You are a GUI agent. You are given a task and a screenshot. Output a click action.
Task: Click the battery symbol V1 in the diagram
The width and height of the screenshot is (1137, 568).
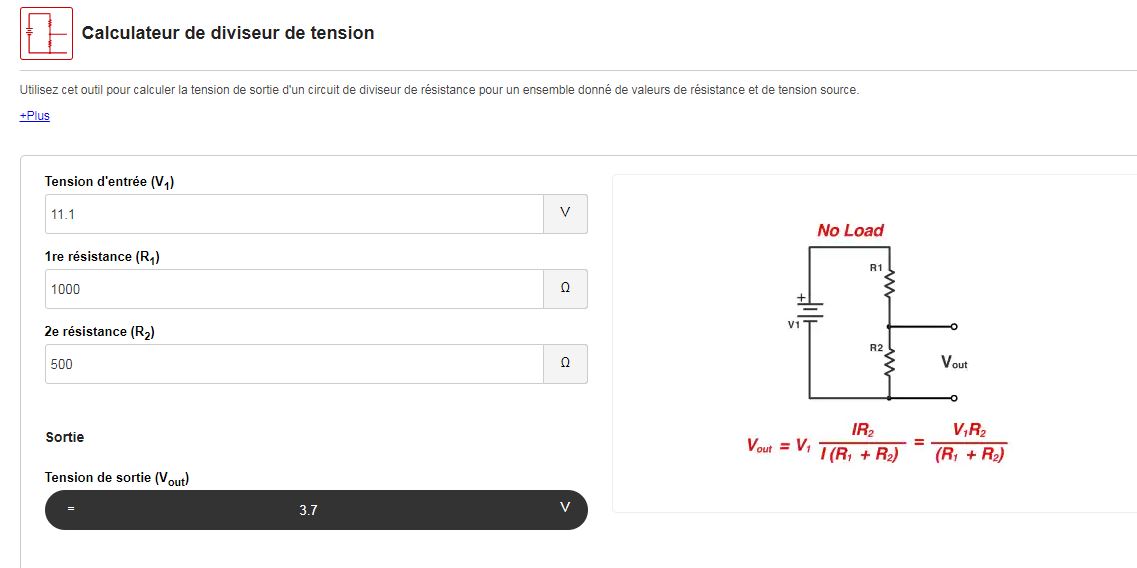pos(809,312)
